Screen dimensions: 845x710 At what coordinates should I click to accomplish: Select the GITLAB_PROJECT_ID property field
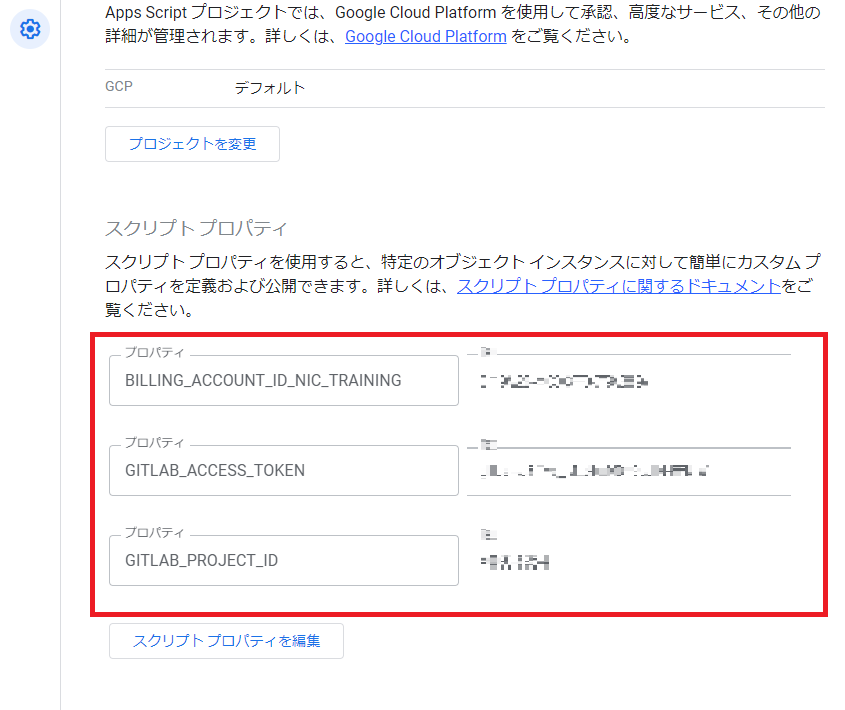click(x=284, y=560)
